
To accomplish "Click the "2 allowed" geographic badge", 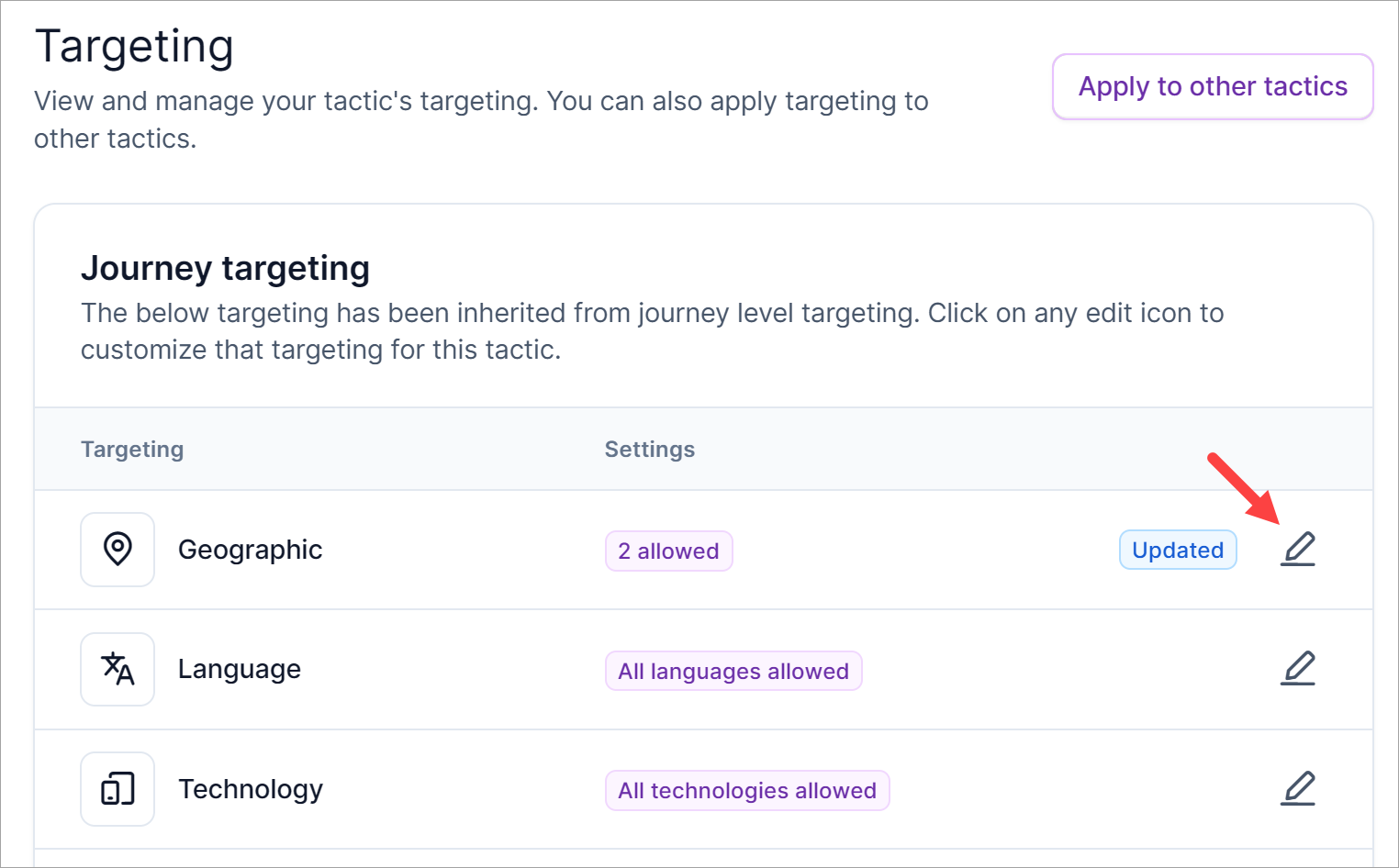I will [668, 551].
